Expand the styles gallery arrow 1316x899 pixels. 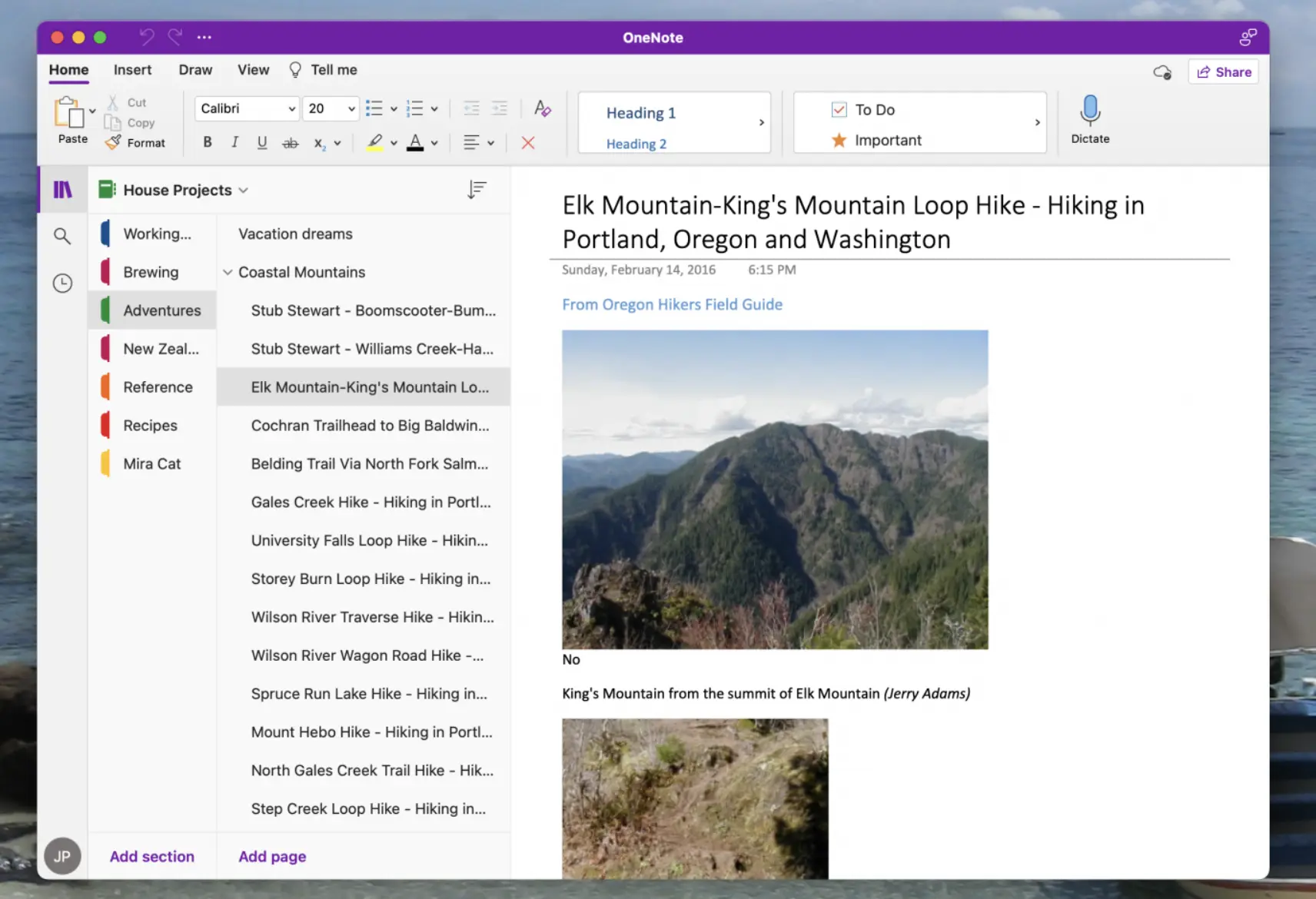762,122
